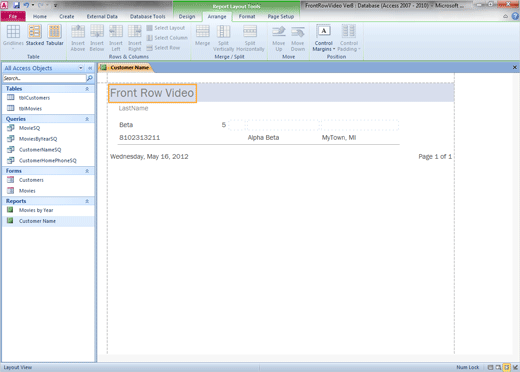
Task: Click Insert Right button
Action: click(135, 38)
